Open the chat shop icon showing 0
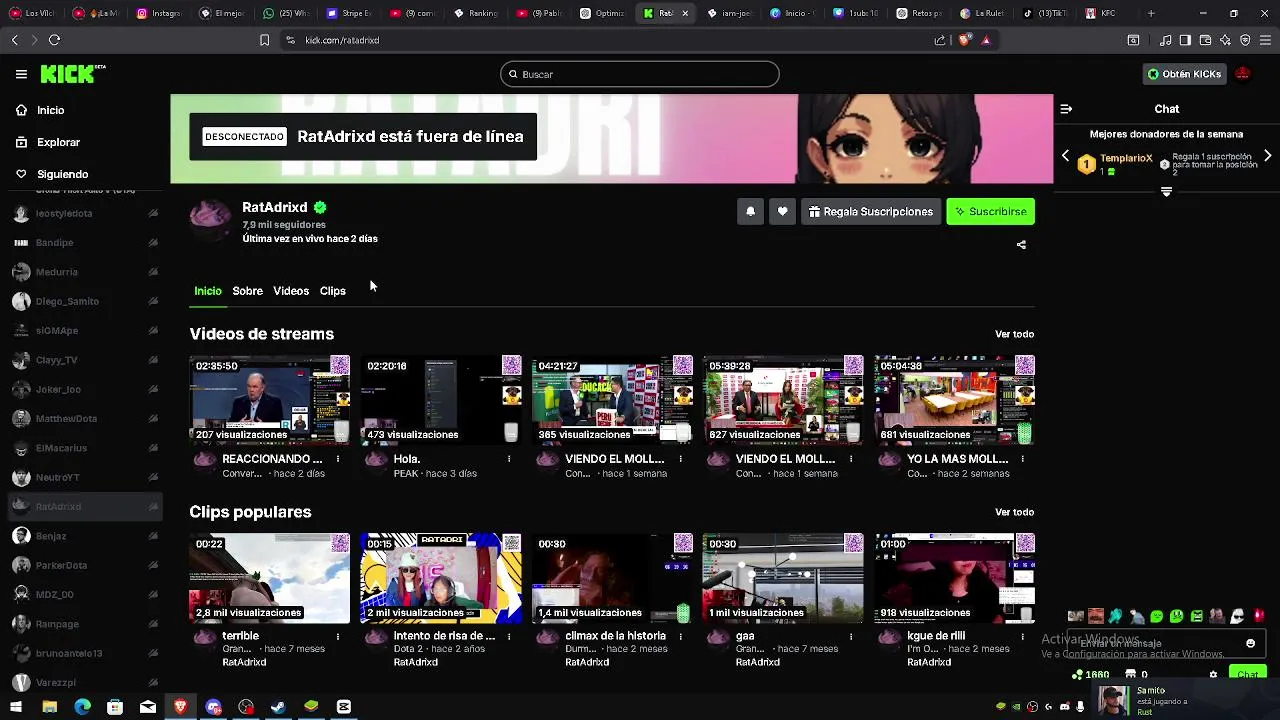 click(x=1130, y=675)
